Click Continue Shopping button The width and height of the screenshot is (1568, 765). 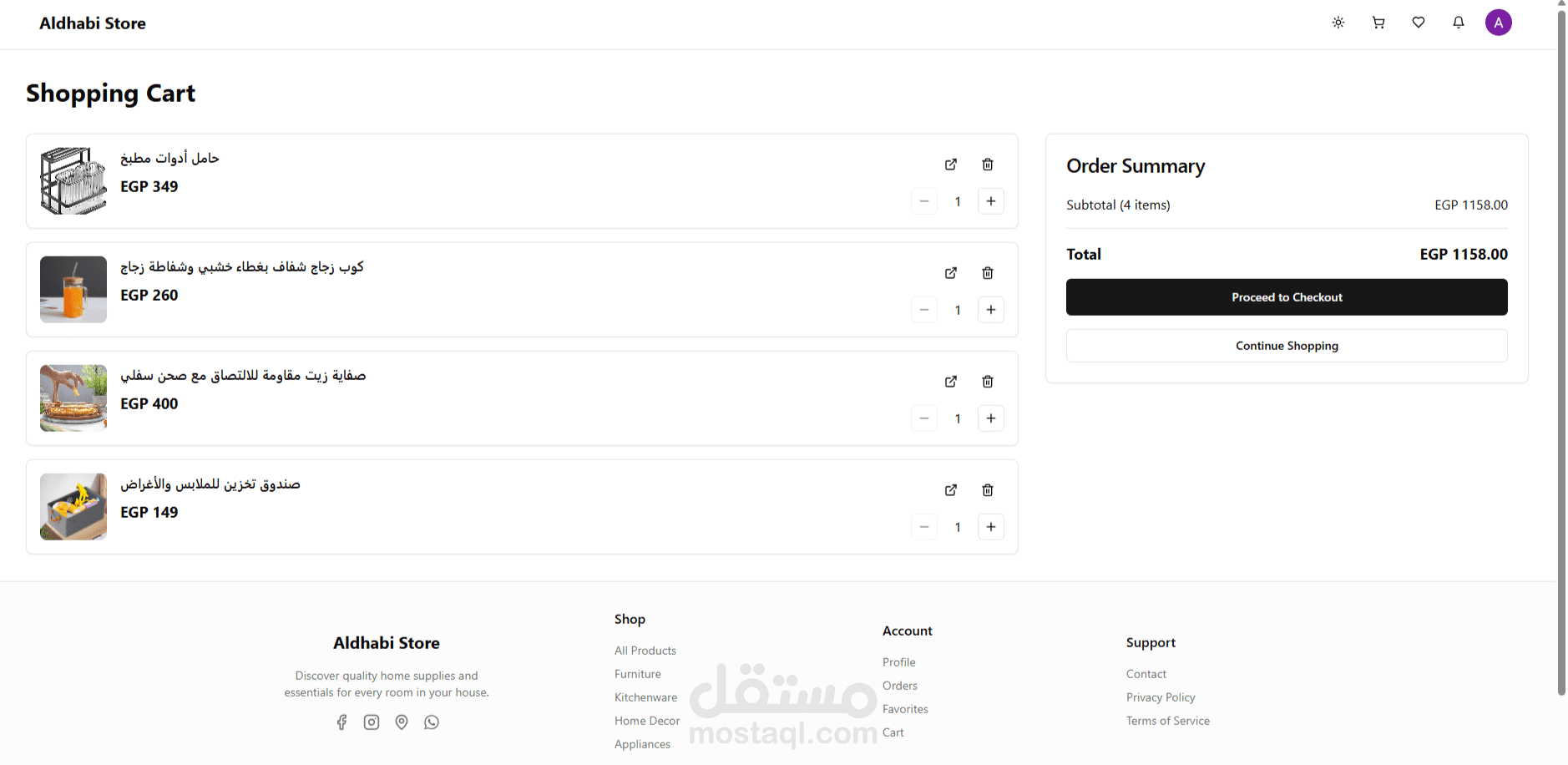coord(1287,346)
